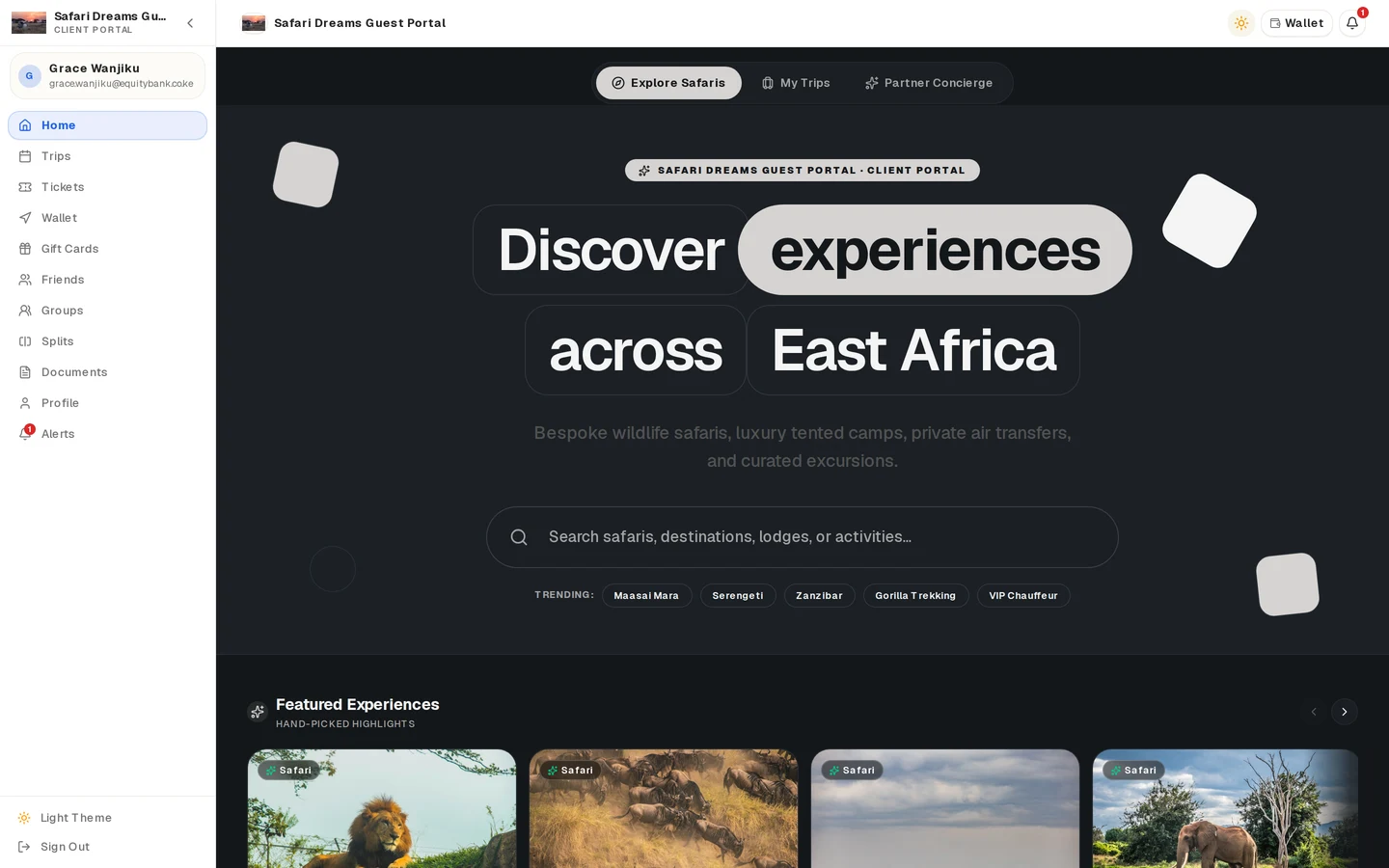Click the Featured Experiences heading
This screenshot has height=868, width=1389.
tap(358, 704)
